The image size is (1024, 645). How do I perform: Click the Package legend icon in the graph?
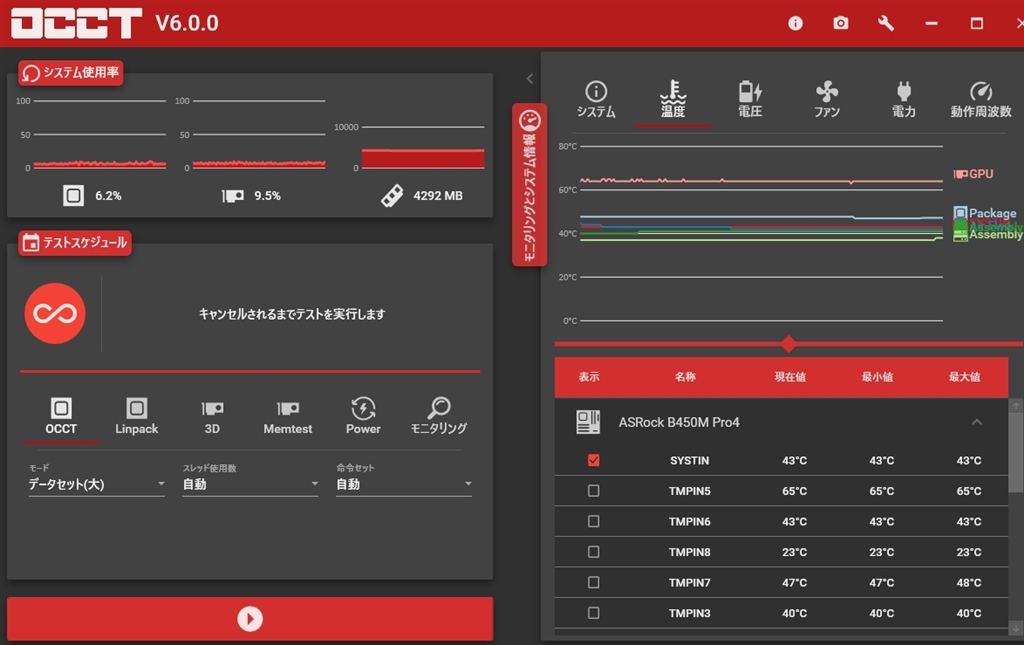960,213
